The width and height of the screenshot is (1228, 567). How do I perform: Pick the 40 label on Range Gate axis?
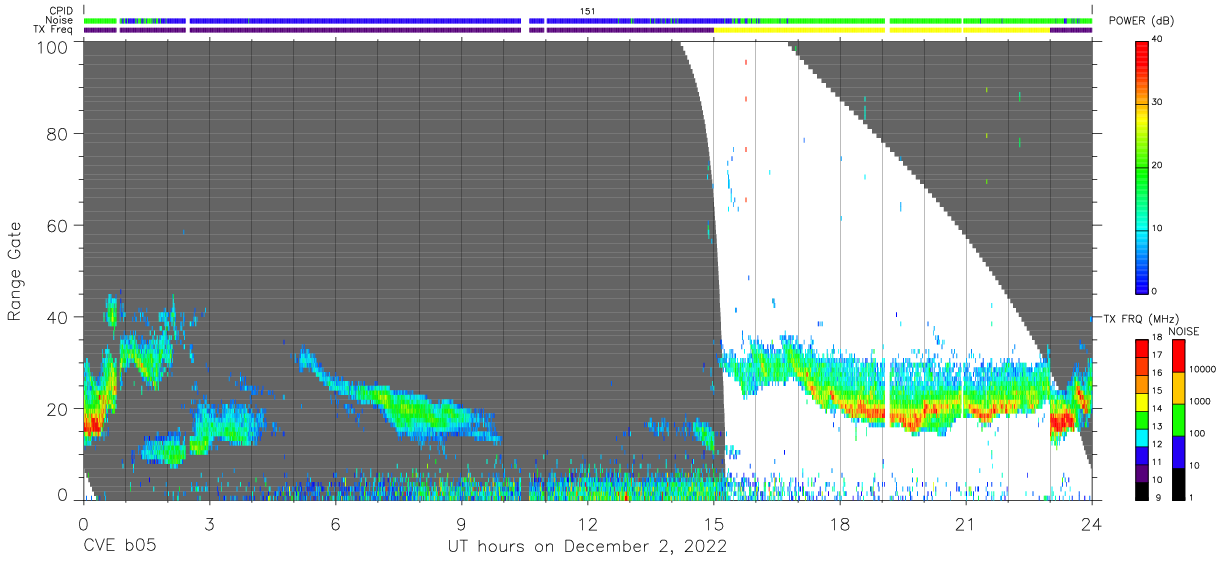click(59, 317)
